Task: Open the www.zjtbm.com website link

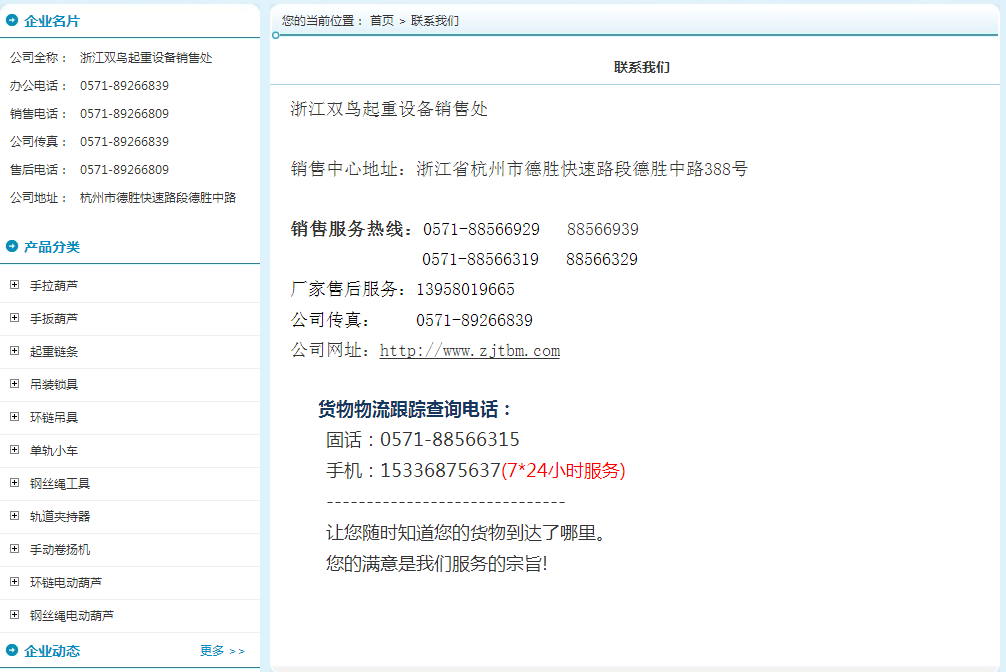Action: click(x=470, y=351)
